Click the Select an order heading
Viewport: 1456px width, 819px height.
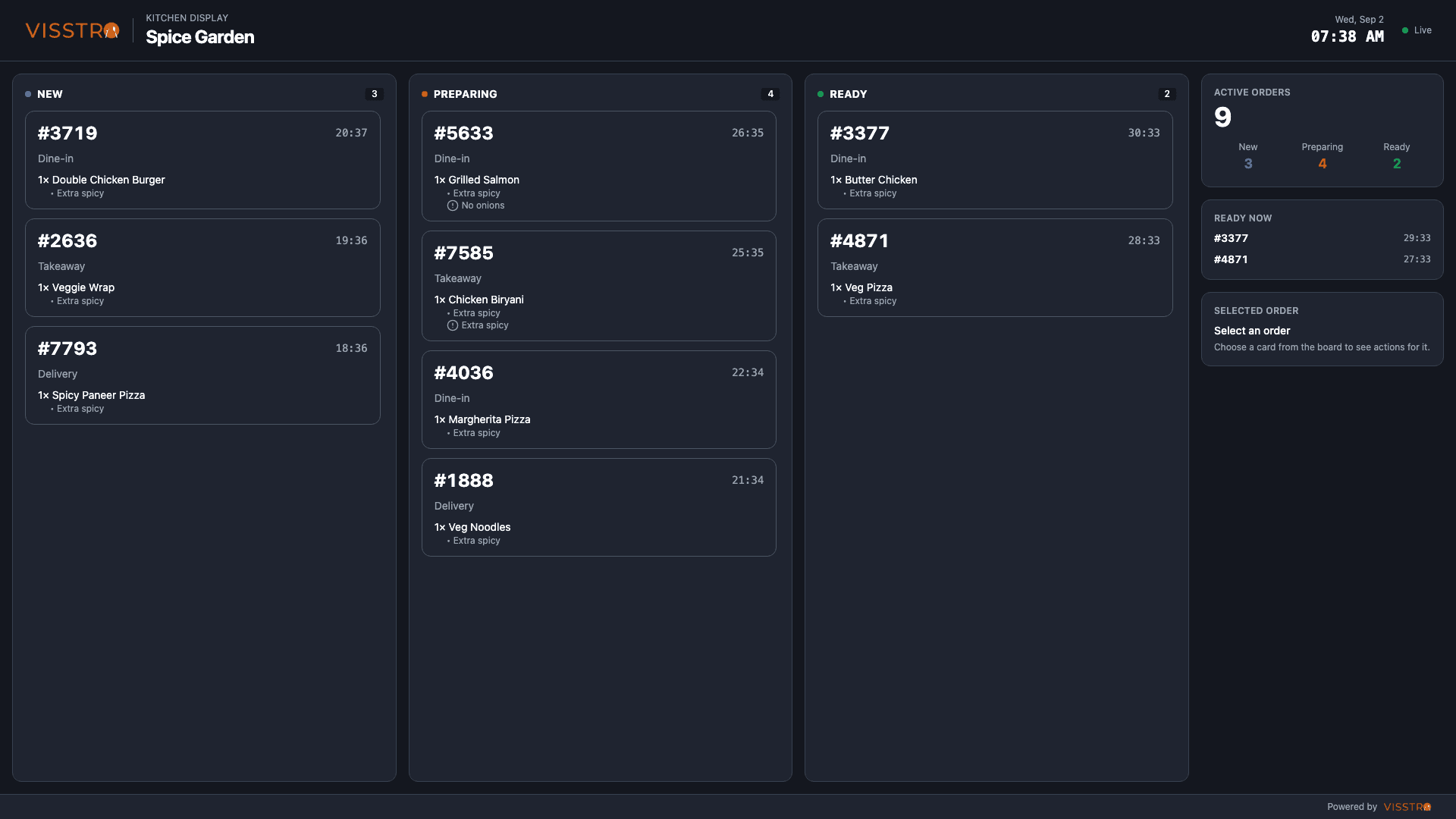1252,331
